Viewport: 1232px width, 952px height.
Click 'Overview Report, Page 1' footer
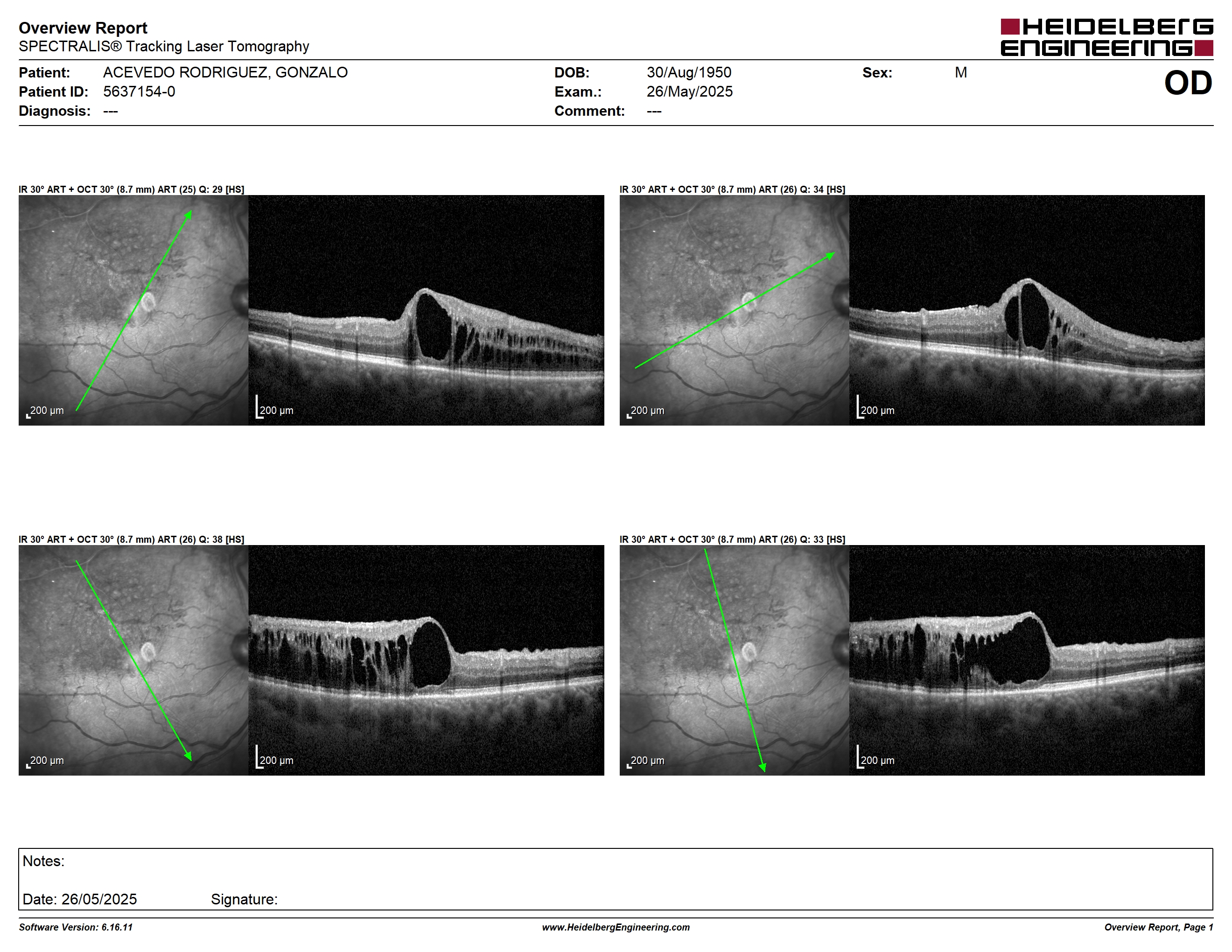[x=1159, y=927]
